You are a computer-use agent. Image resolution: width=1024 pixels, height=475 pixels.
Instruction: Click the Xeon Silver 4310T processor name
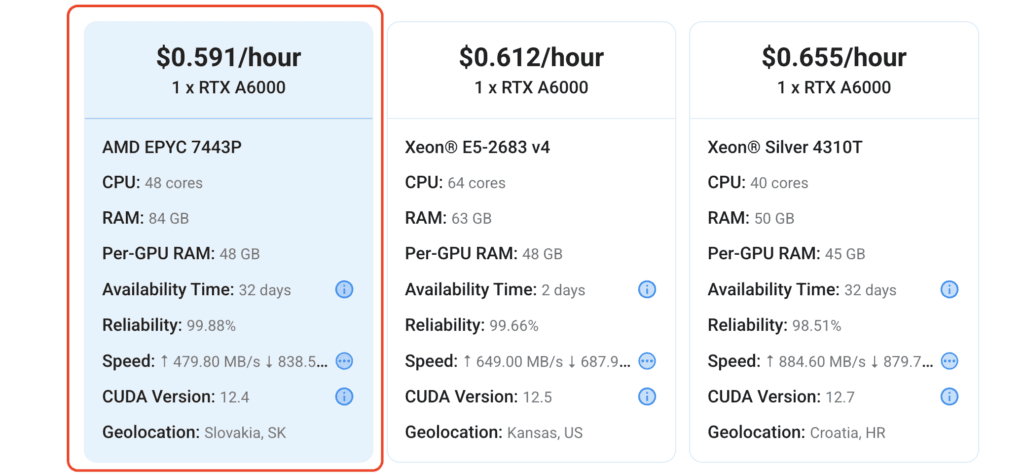click(785, 148)
